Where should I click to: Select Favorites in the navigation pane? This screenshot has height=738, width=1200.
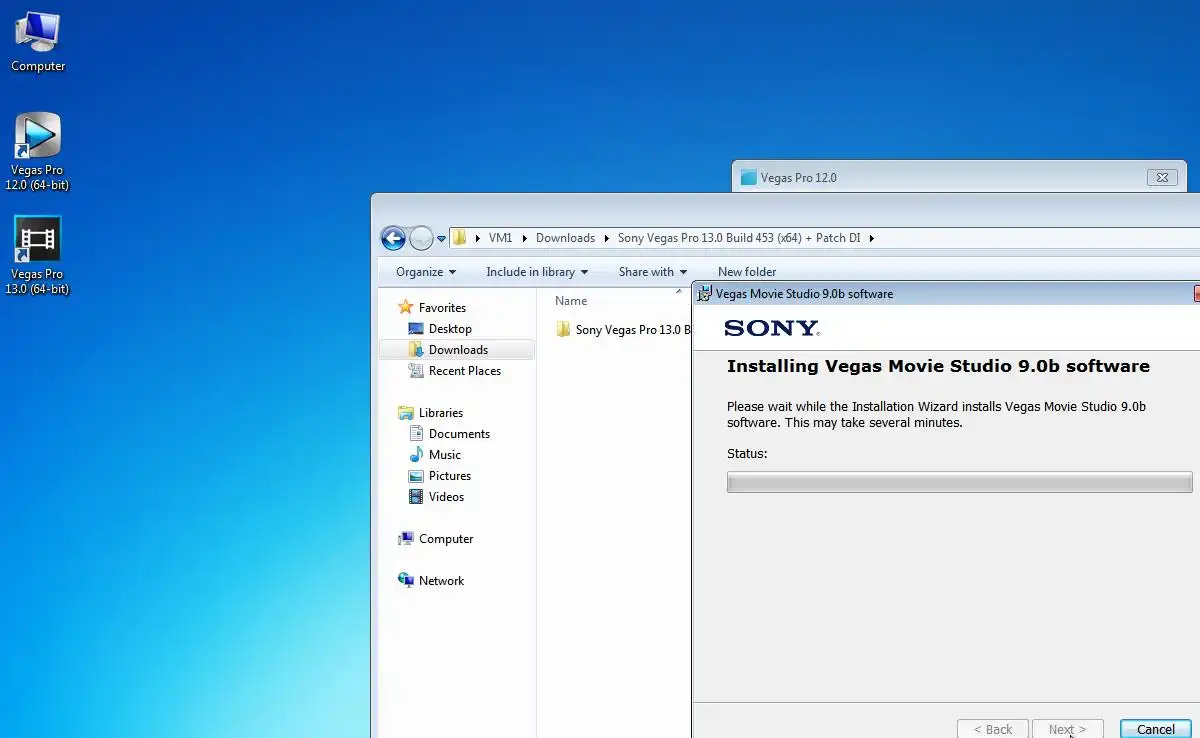432,308
